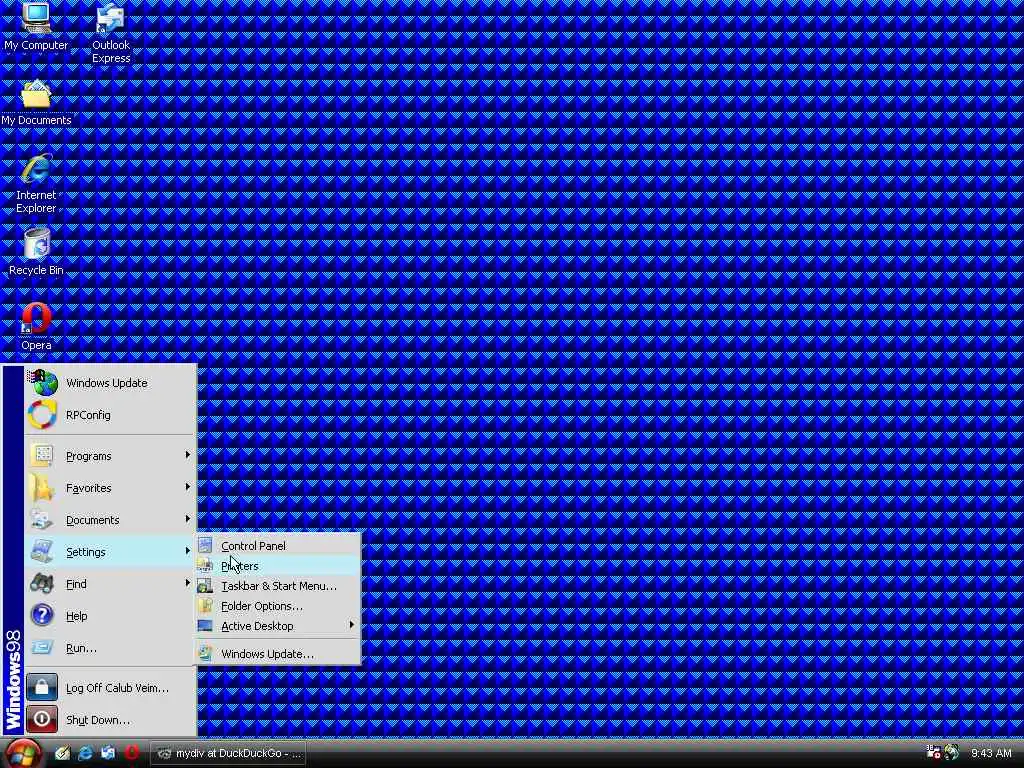Open Windows Update at Start menu top
Viewport: 1024px width, 768px height.
click(110, 383)
